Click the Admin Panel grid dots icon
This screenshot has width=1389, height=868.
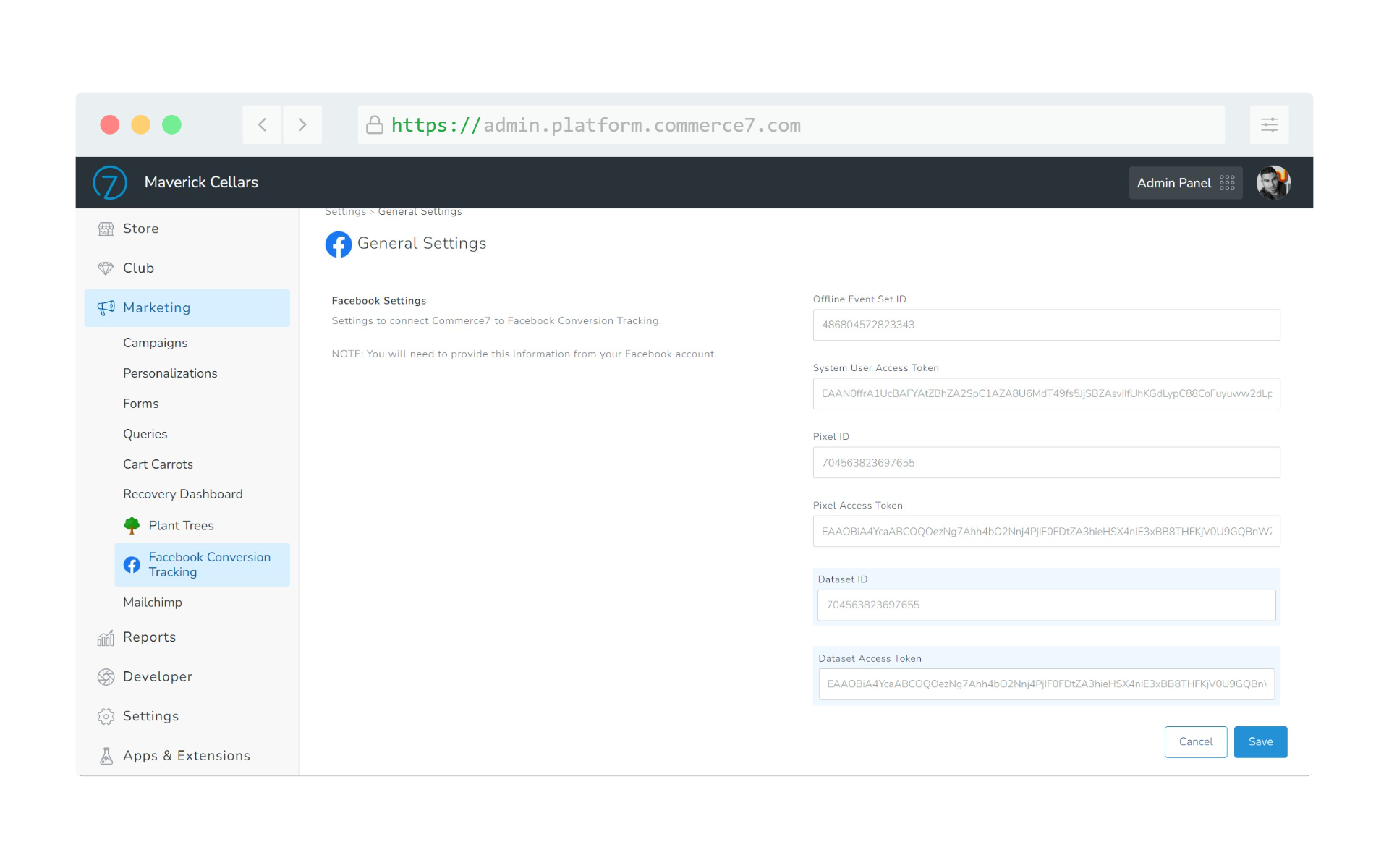pos(1227,183)
